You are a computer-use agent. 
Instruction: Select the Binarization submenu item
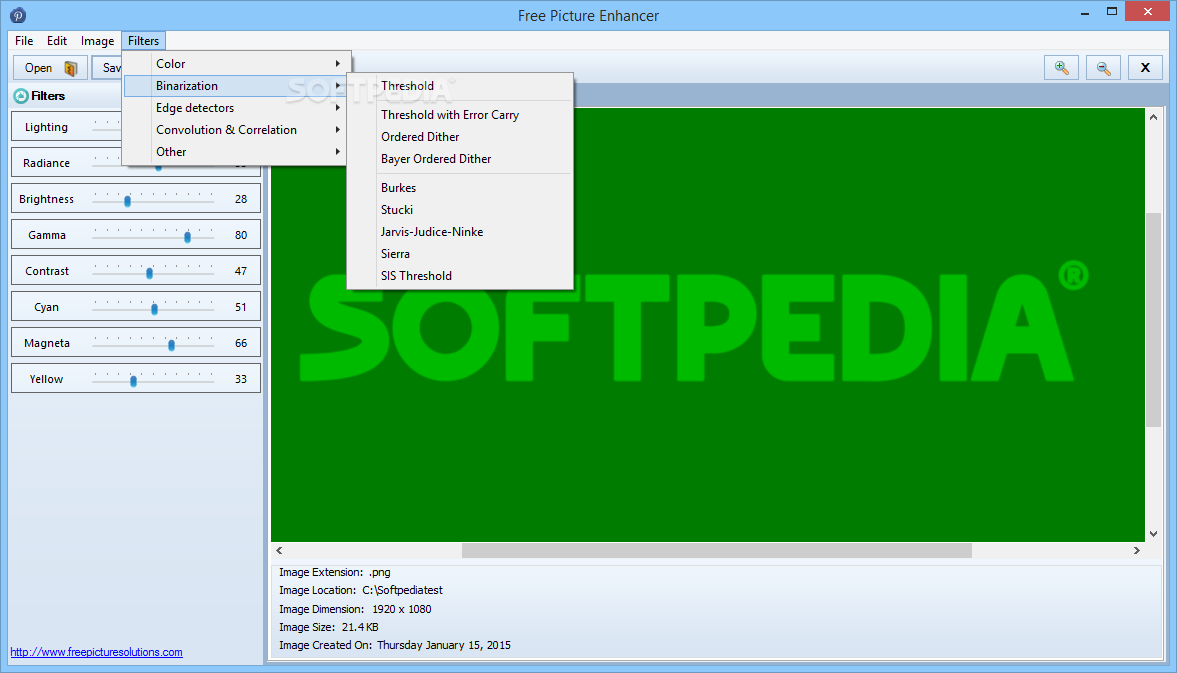pyautogui.click(x=234, y=86)
